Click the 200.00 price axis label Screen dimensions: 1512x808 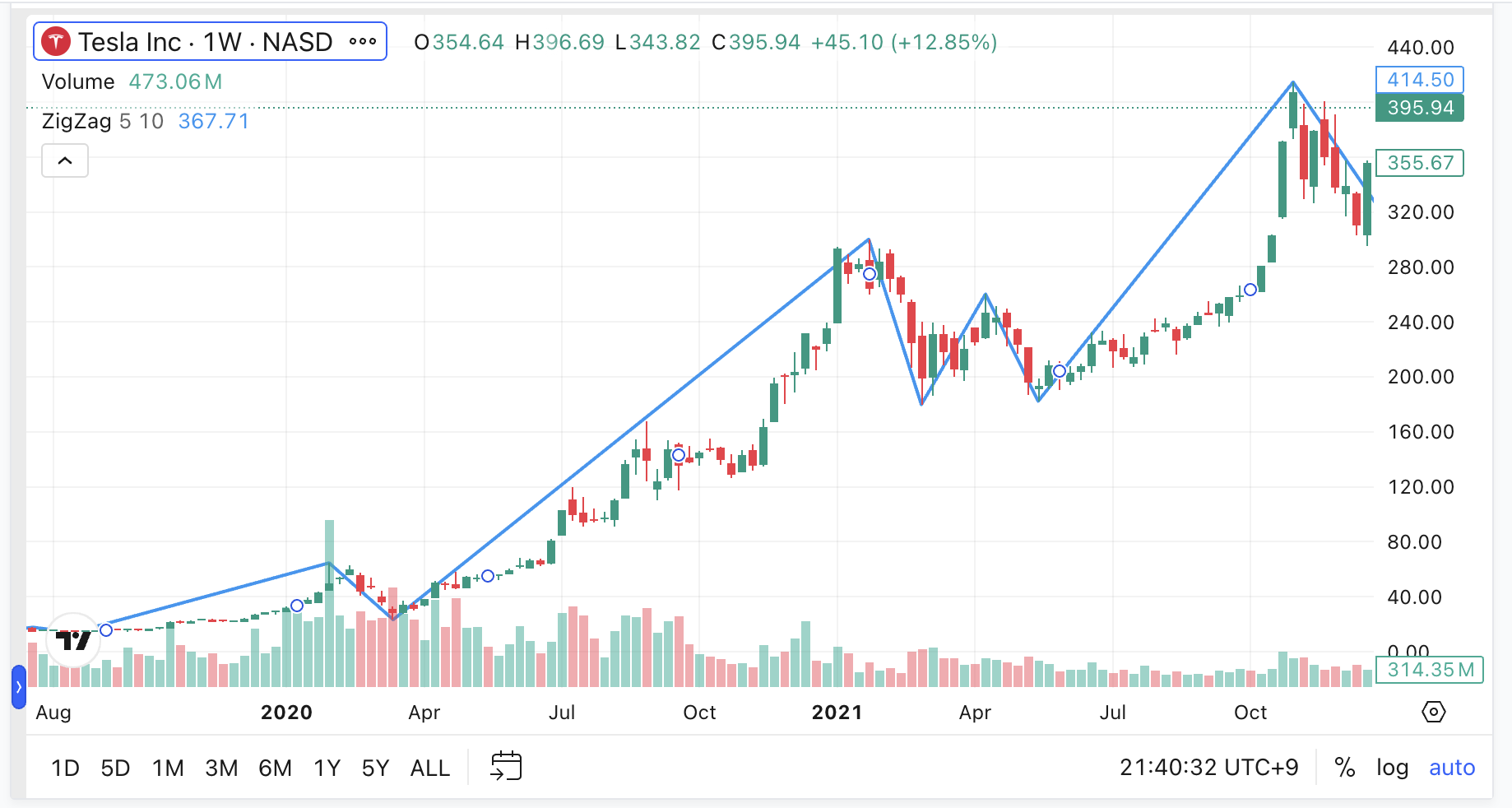[x=1421, y=377]
